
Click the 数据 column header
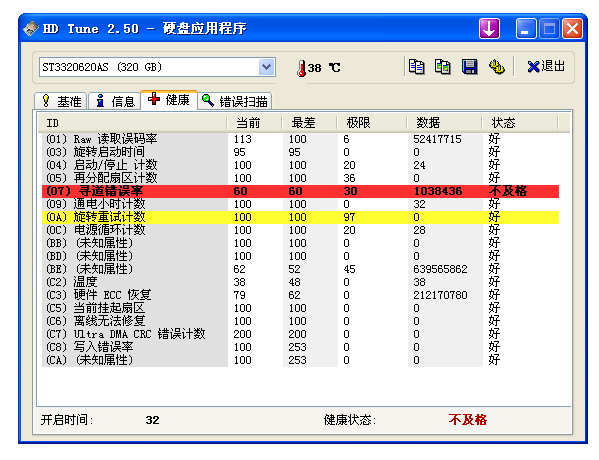(x=444, y=123)
